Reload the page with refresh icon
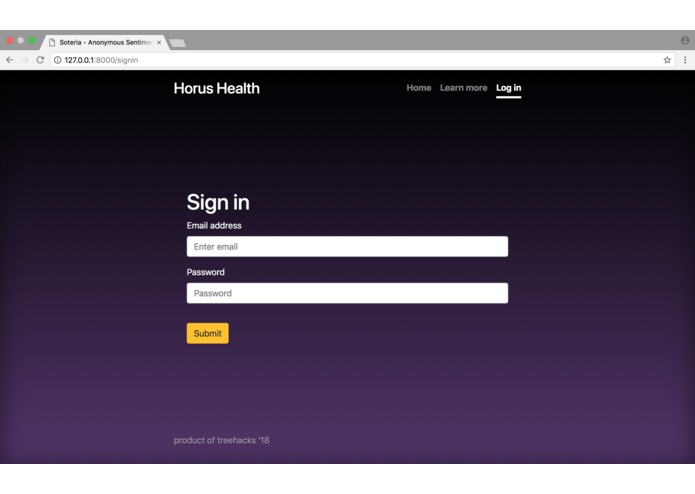Screen dimensions: 695x494 tap(40, 60)
